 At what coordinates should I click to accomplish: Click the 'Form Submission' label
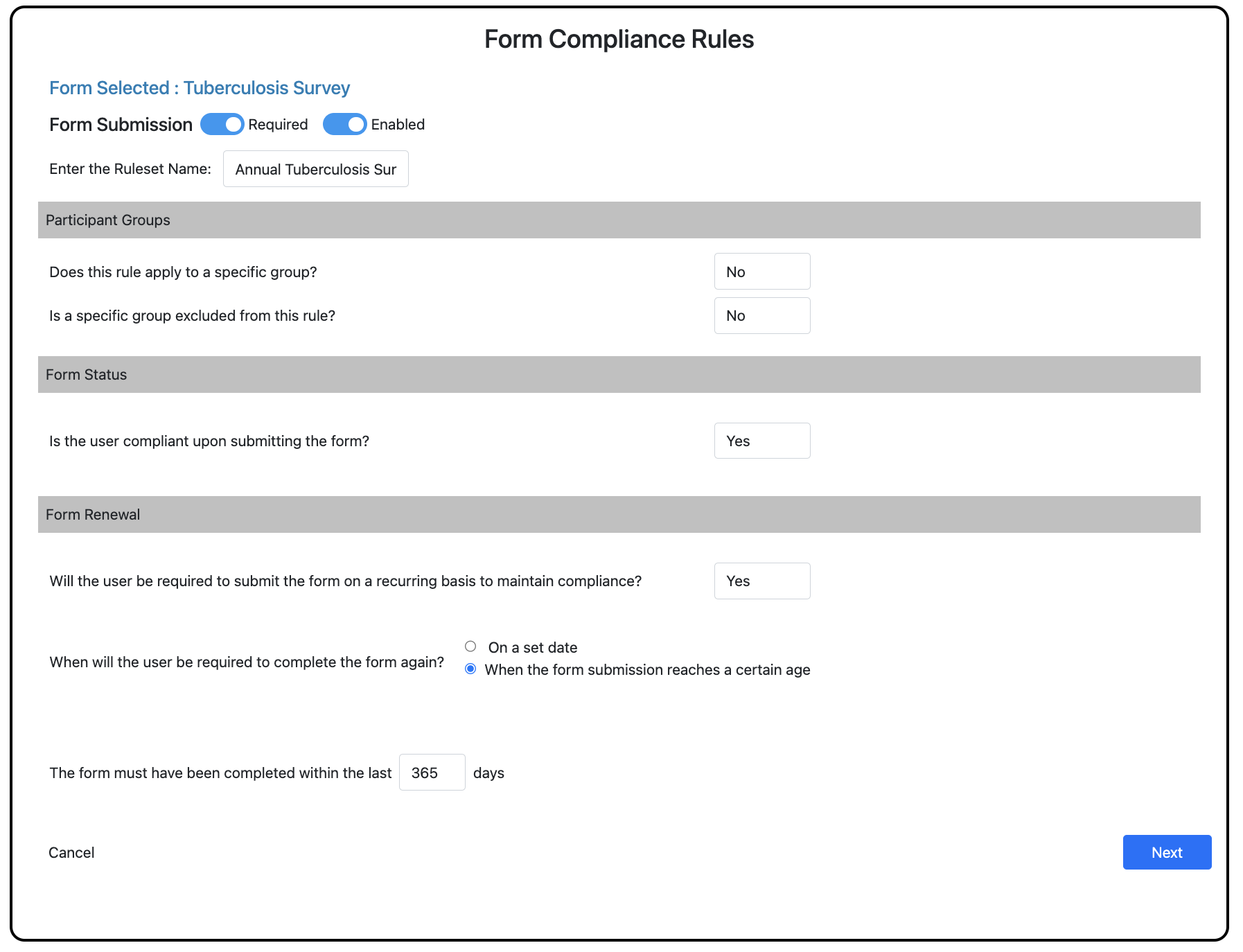[121, 125]
